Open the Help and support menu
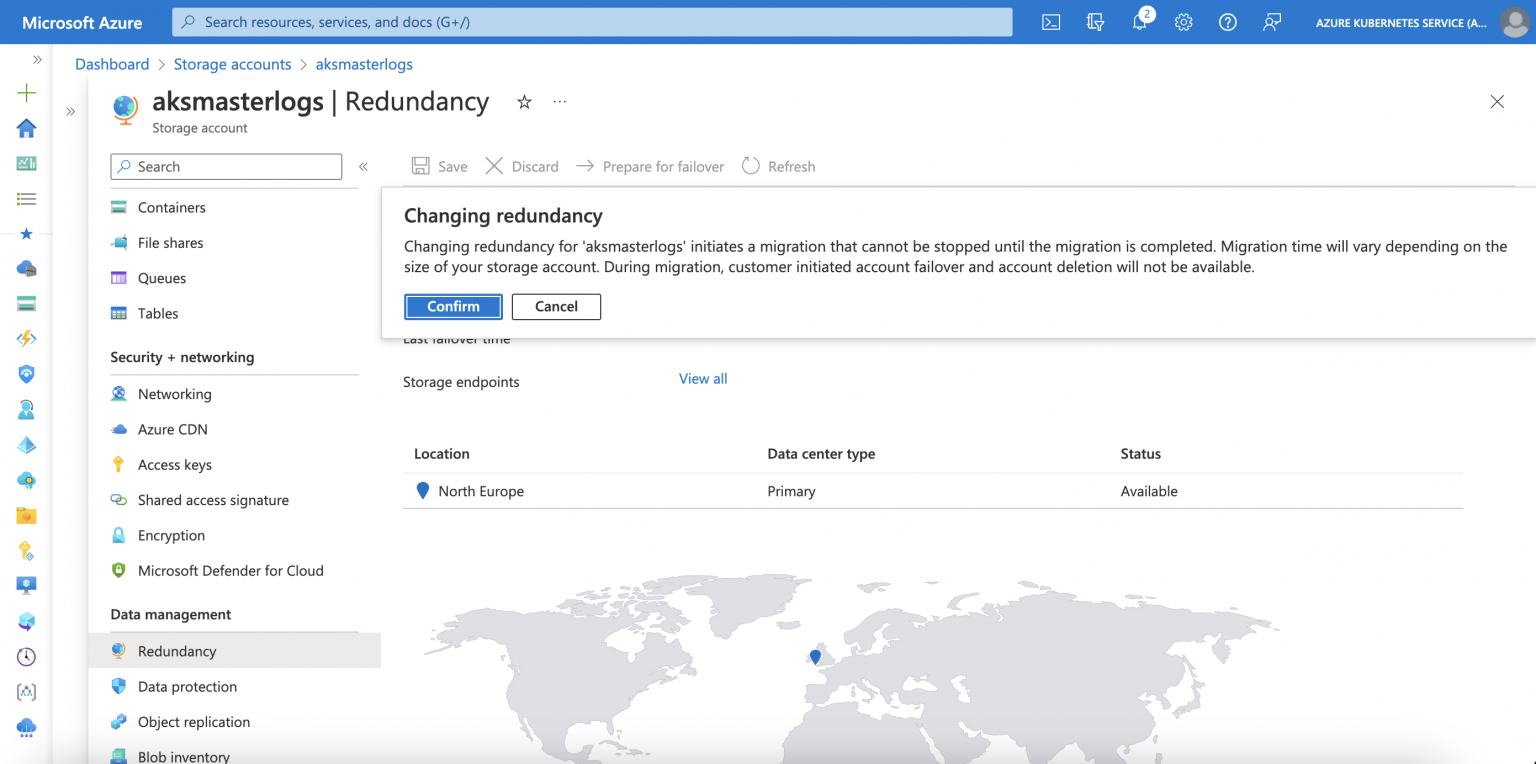The width and height of the screenshot is (1536, 764). click(x=1228, y=21)
